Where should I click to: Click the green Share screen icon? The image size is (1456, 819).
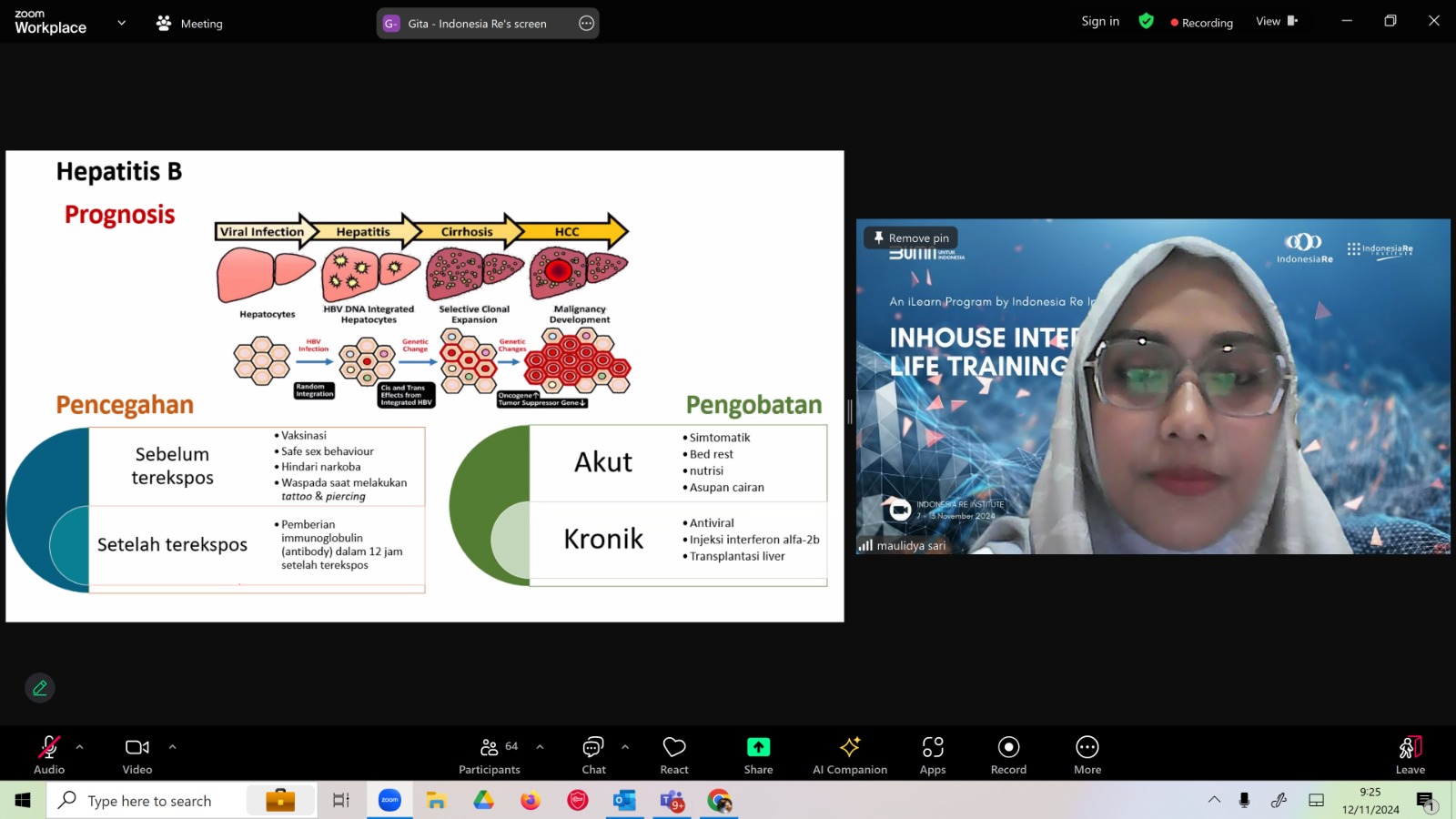(758, 747)
